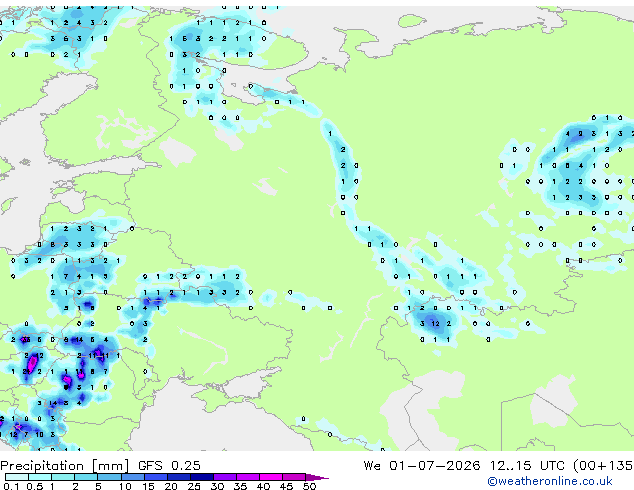Click the legend label '20'

(171, 486)
